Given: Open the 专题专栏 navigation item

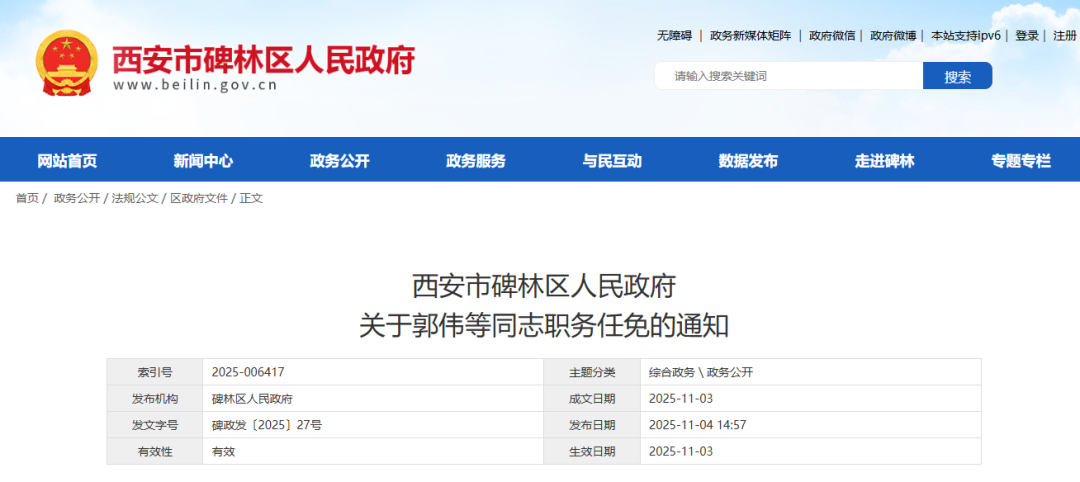Looking at the screenshot, I should tap(1021, 160).
